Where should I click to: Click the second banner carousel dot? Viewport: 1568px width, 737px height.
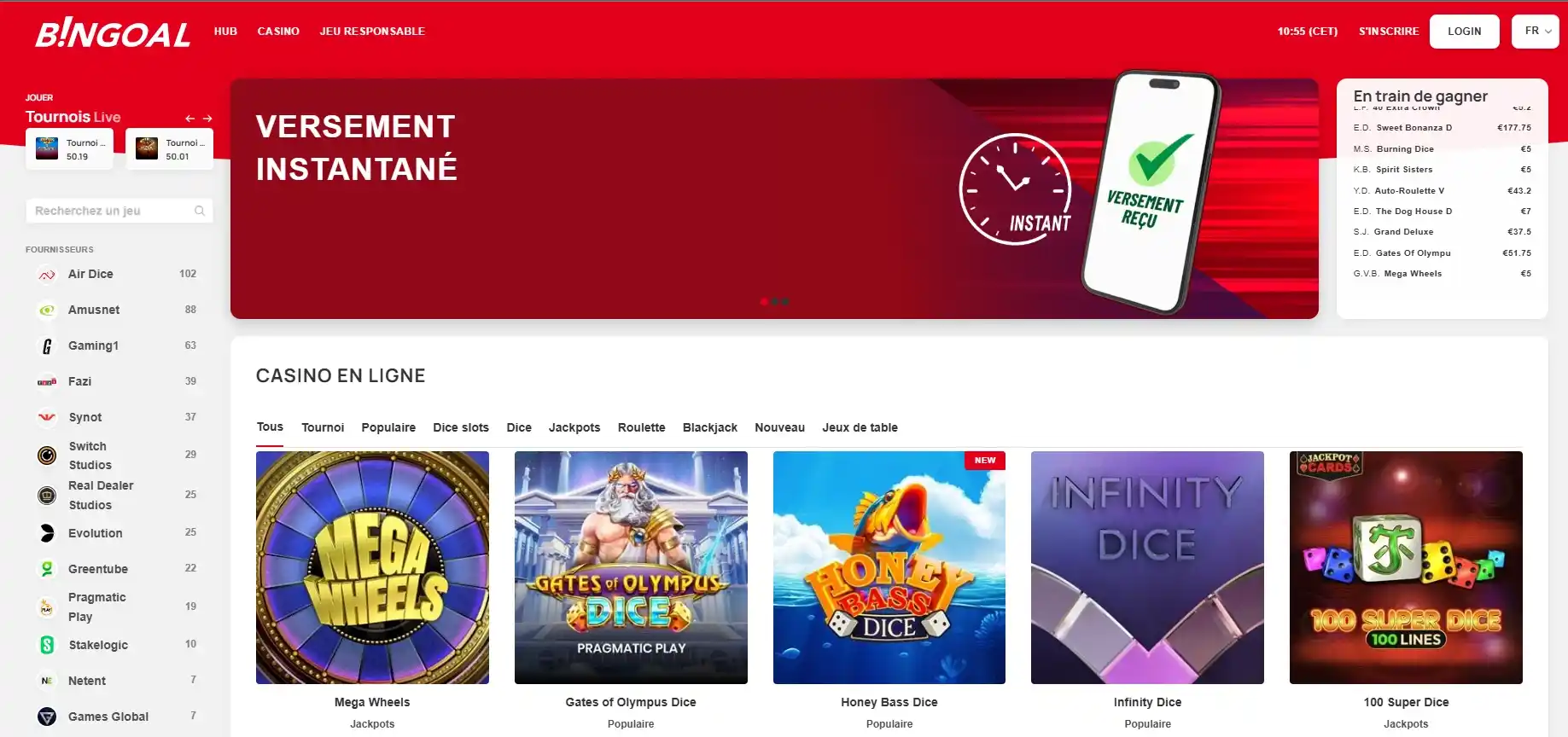(775, 301)
